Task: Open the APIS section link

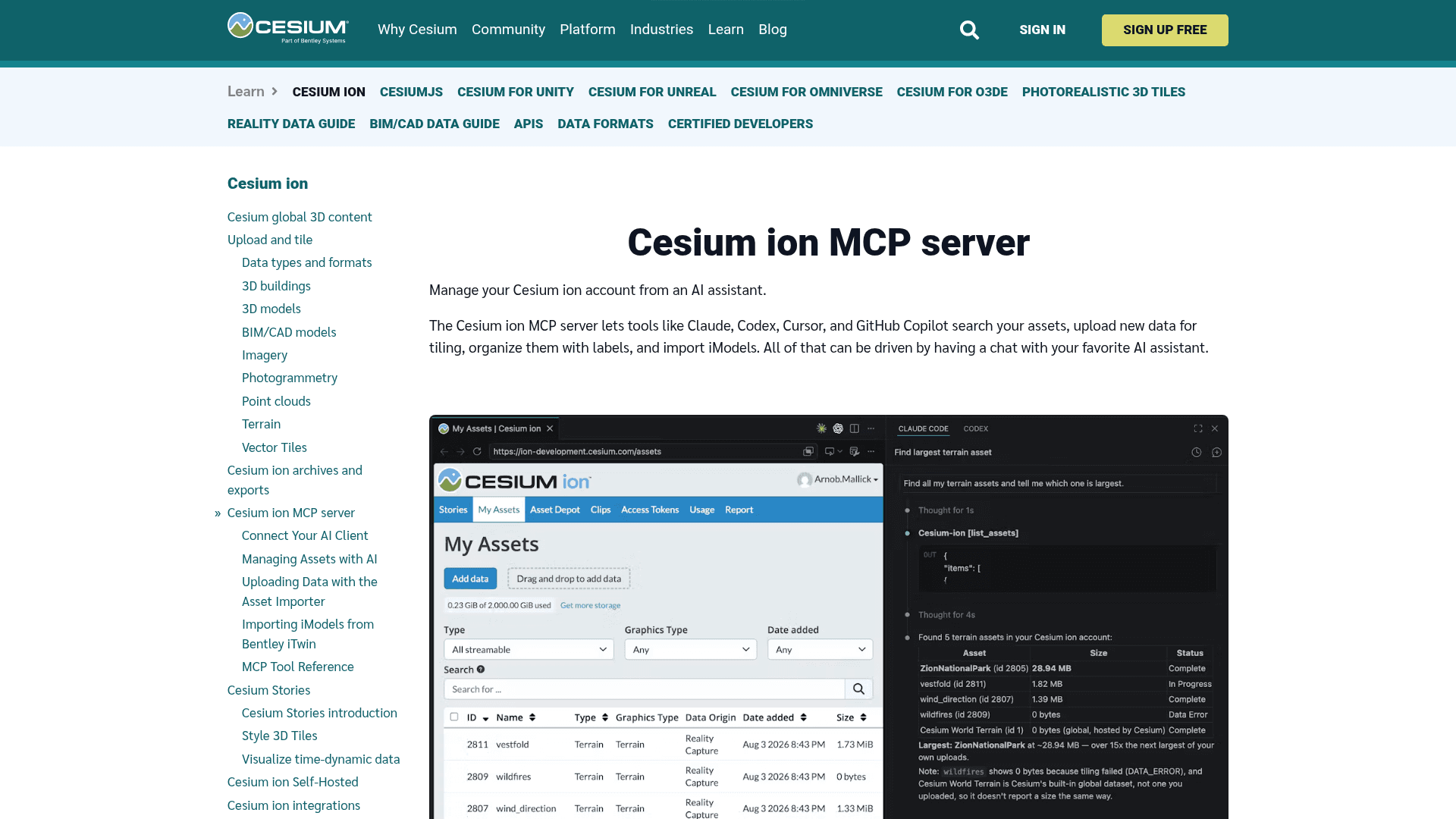Action: (529, 124)
